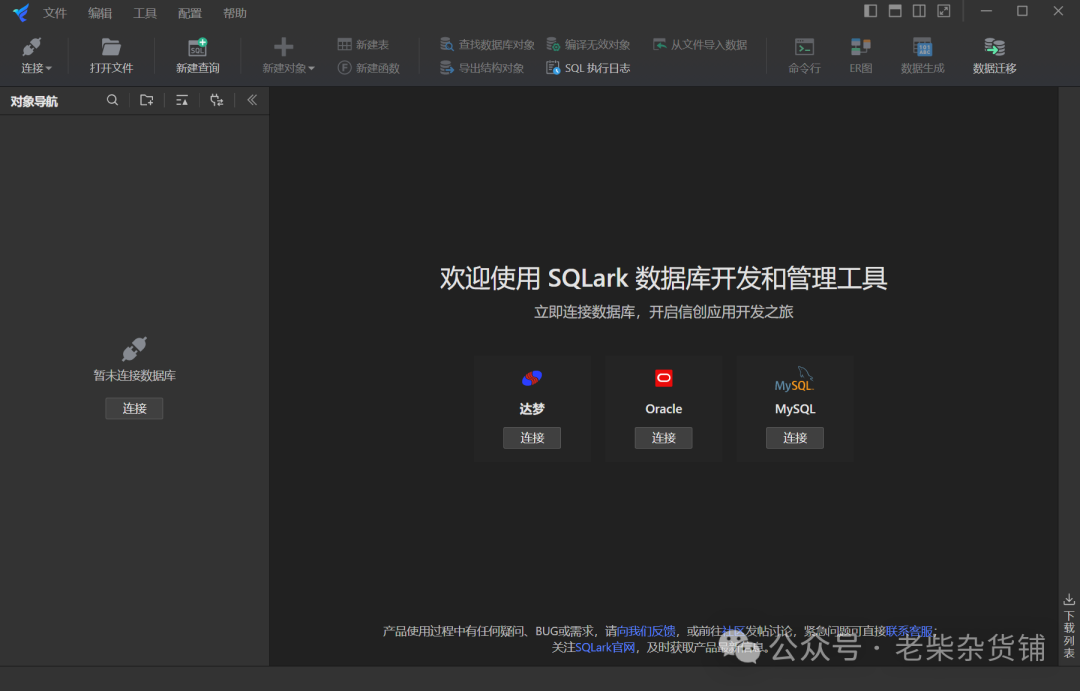This screenshot has height=691, width=1080.
Task: Click the refresh sync icon in 对象导航
Action: click(x=217, y=101)
